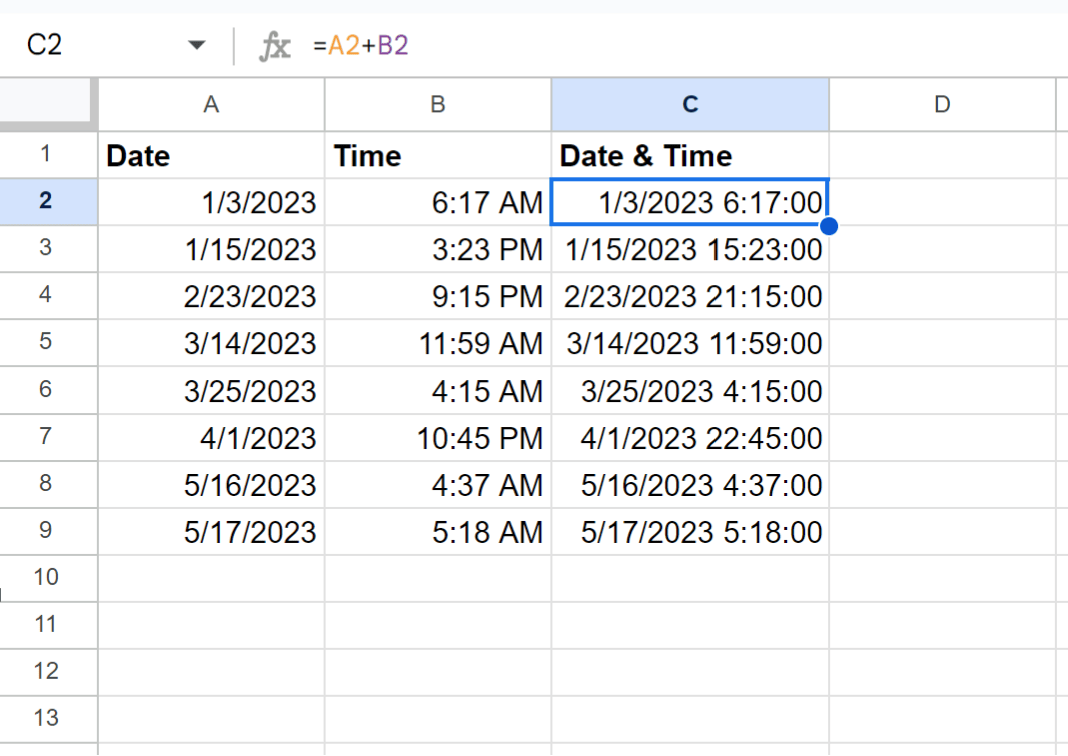Select row 8 header
Viewport: 1068px width, 756px height.
[46, 484]
